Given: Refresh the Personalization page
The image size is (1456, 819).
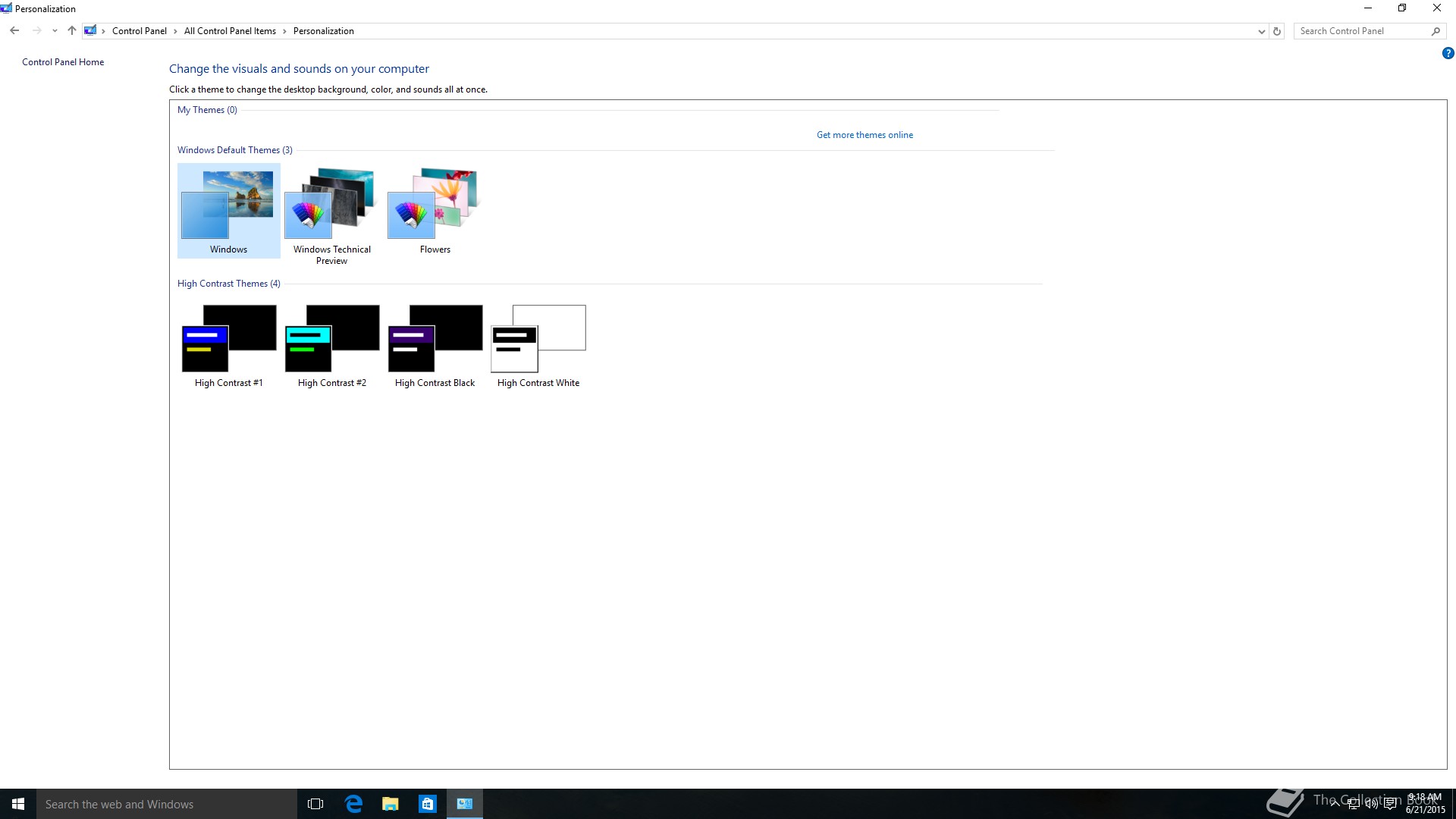Looking at the screenshot, I should click(x=1277, y=31).
